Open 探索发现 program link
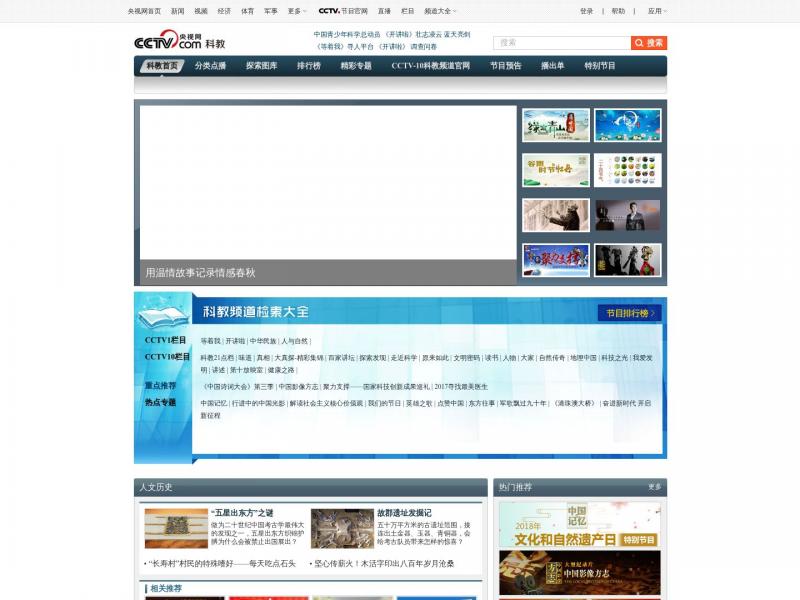 tap(372, 358)
